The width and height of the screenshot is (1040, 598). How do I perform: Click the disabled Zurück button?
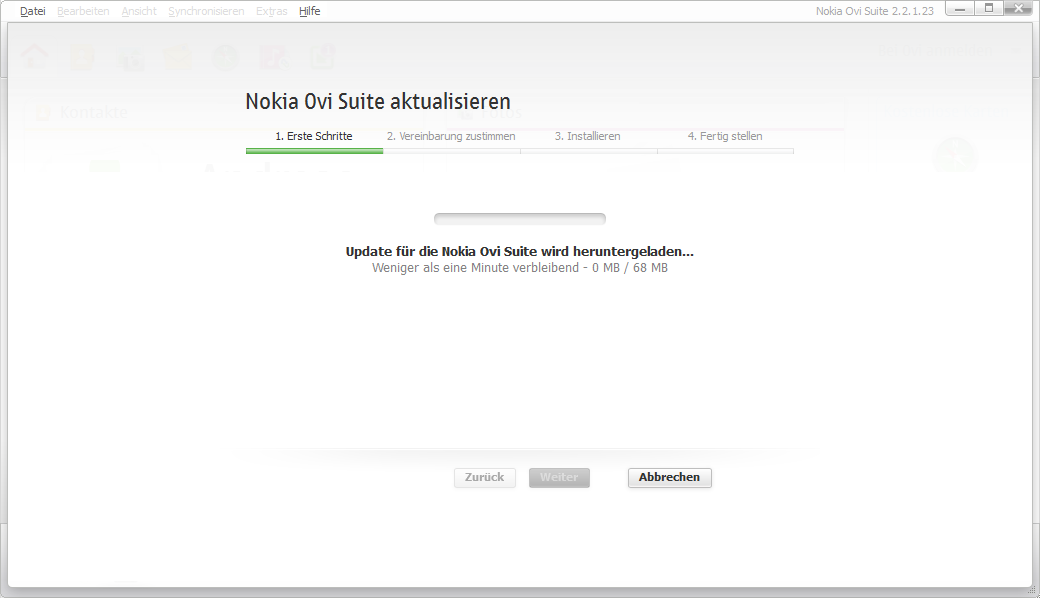point(485,478)
